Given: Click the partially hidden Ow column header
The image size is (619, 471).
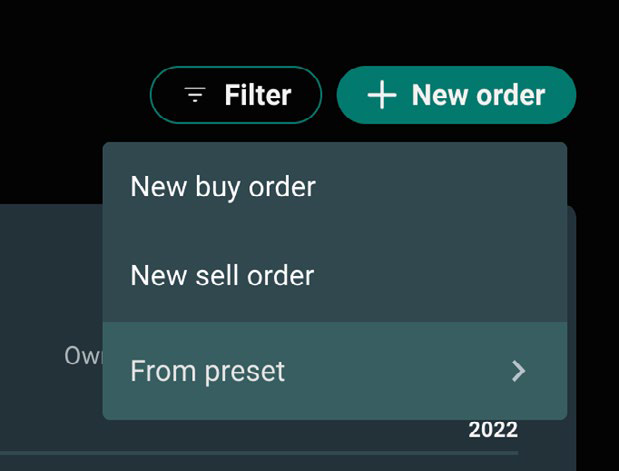Looking at the screenshot, I should (83, 356).
